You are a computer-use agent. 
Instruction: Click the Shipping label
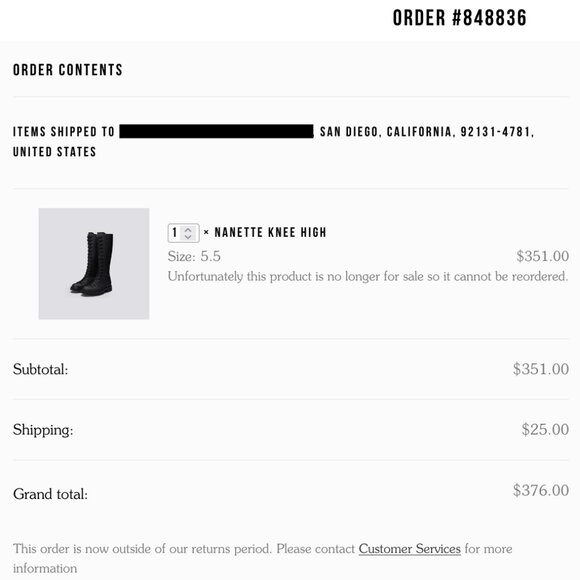(43, 430)
